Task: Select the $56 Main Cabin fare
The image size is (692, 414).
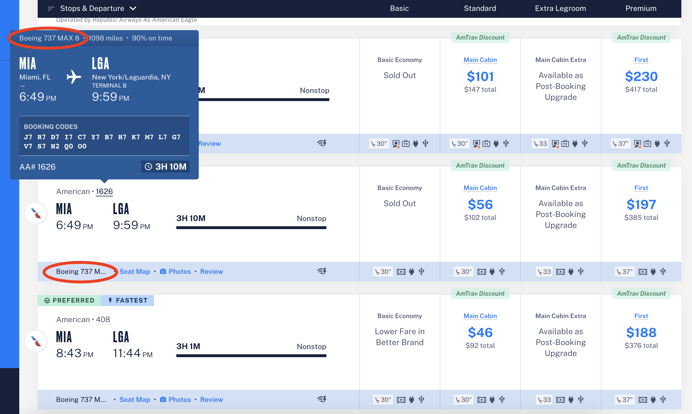Action: pos(480,204)
